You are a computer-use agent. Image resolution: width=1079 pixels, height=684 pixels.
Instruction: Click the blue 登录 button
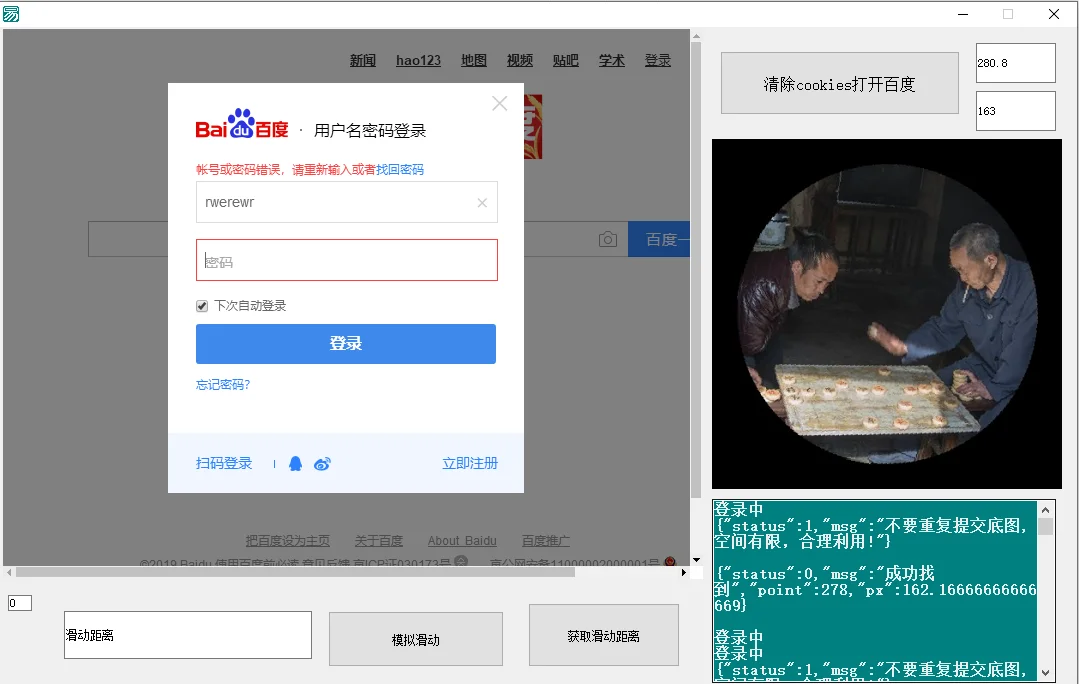[345, 344]
